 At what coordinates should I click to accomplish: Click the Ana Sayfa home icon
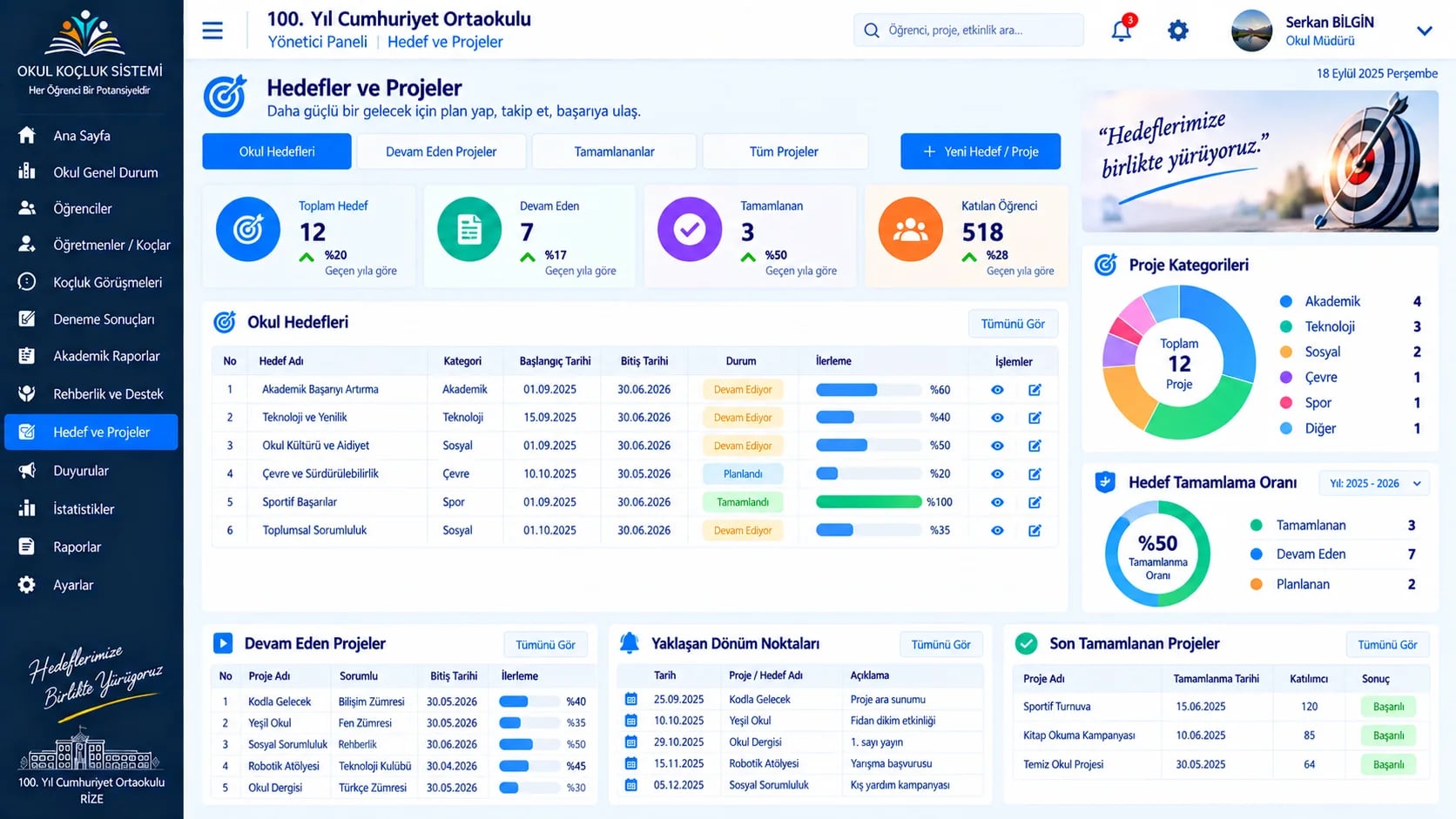pyautogui.click(x=27, y=135)
